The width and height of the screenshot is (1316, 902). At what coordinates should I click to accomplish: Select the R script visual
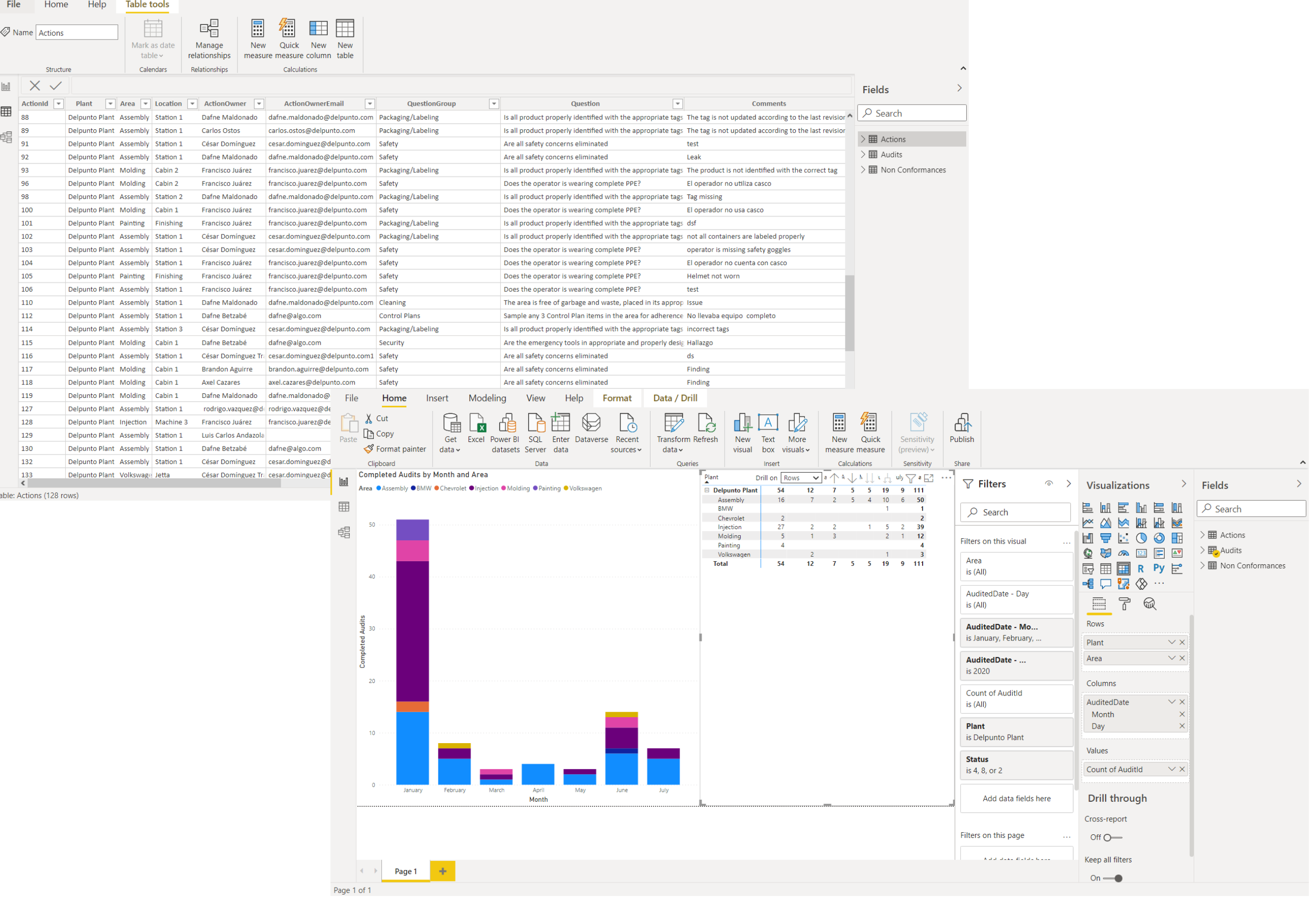tap(1142, 570)
